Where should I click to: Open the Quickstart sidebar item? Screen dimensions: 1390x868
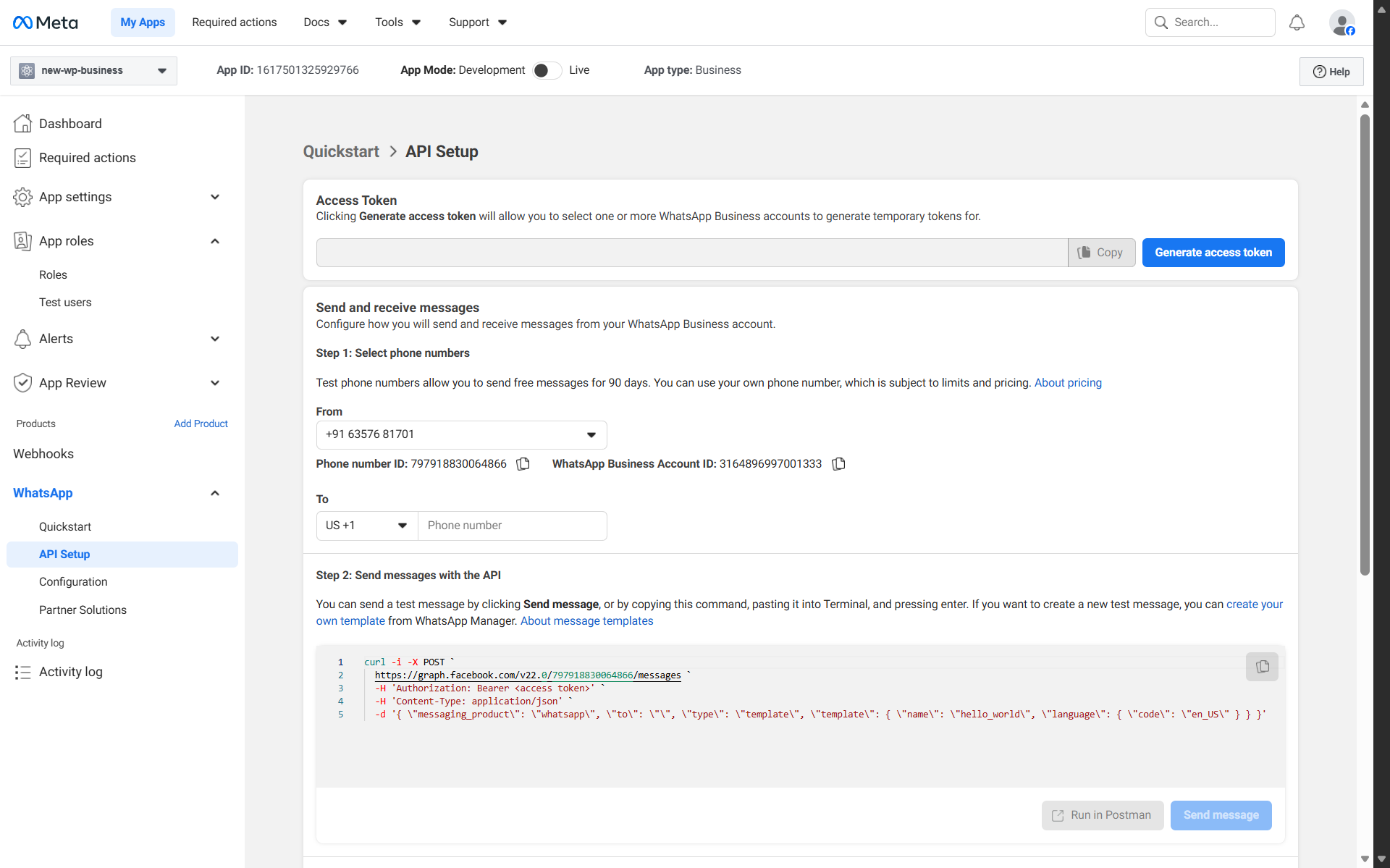[65, 527]
